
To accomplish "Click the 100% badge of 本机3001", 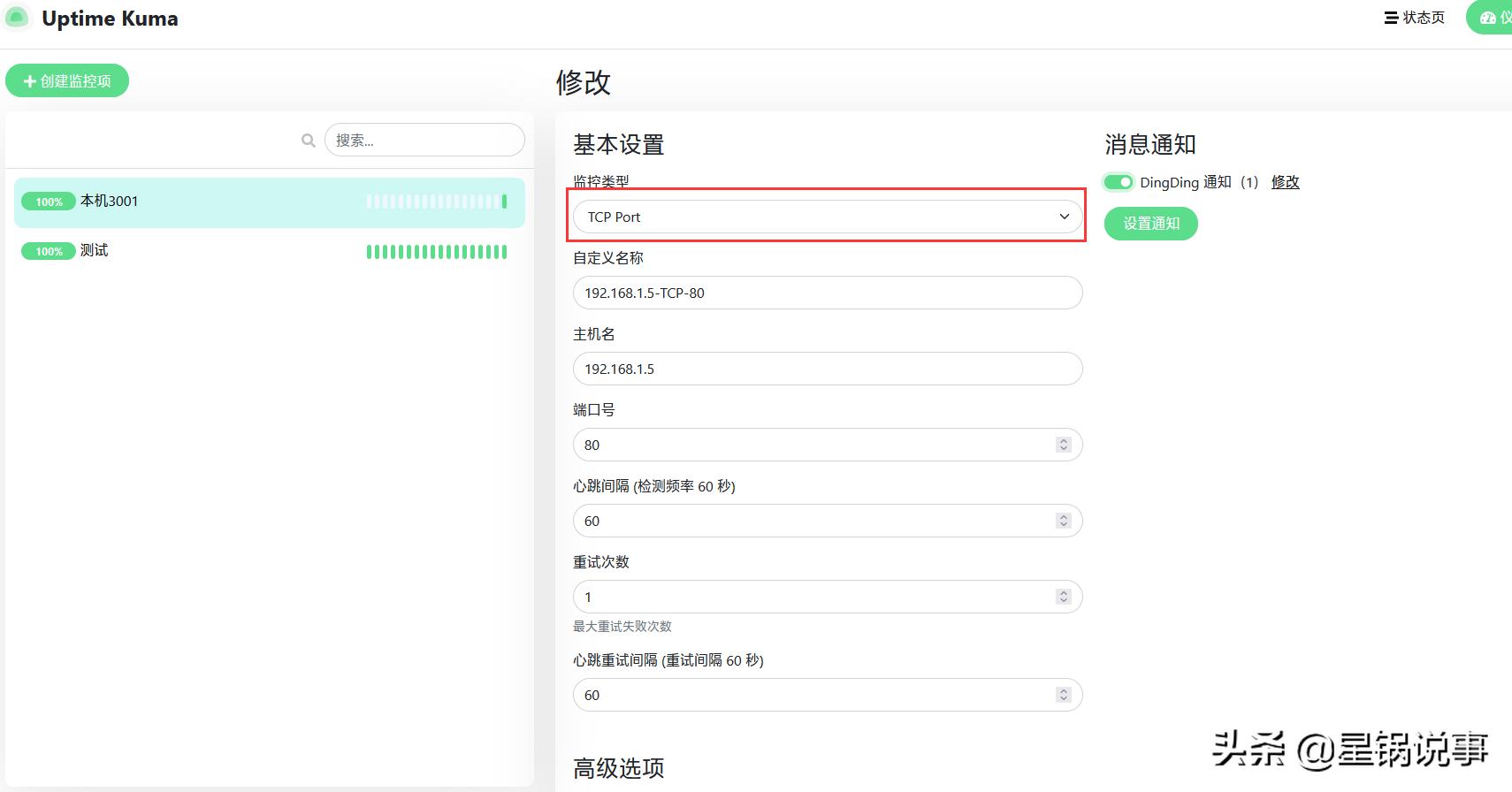I will [49, 202].
